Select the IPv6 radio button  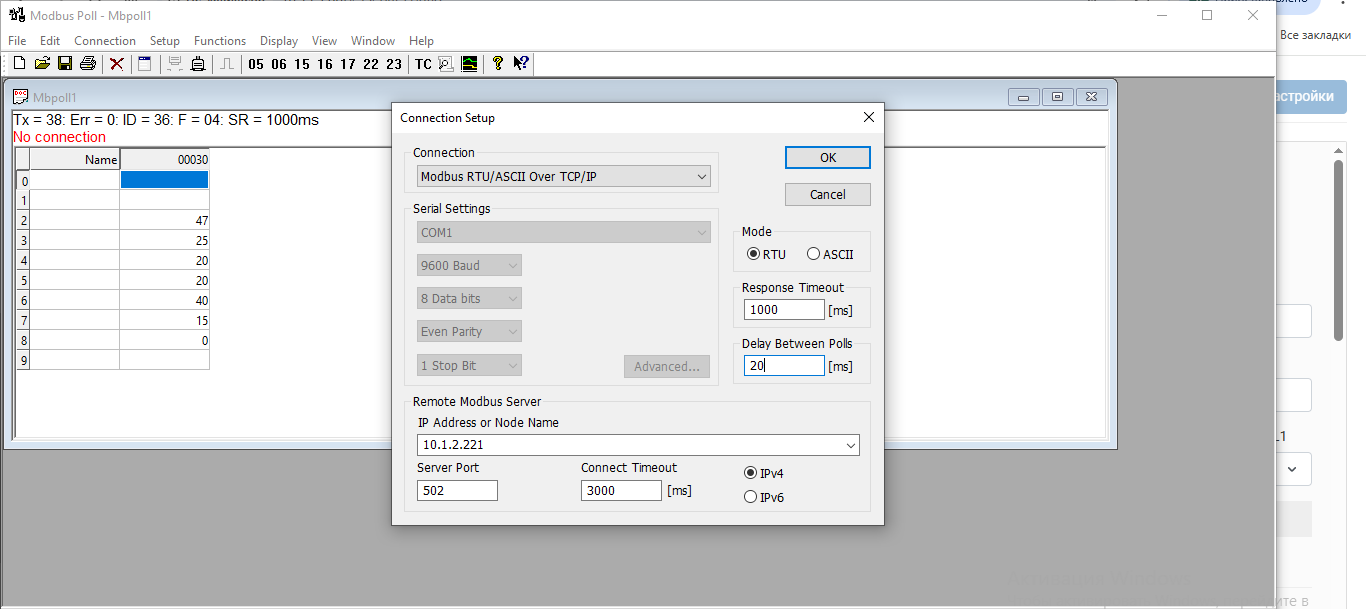(751, 497)
